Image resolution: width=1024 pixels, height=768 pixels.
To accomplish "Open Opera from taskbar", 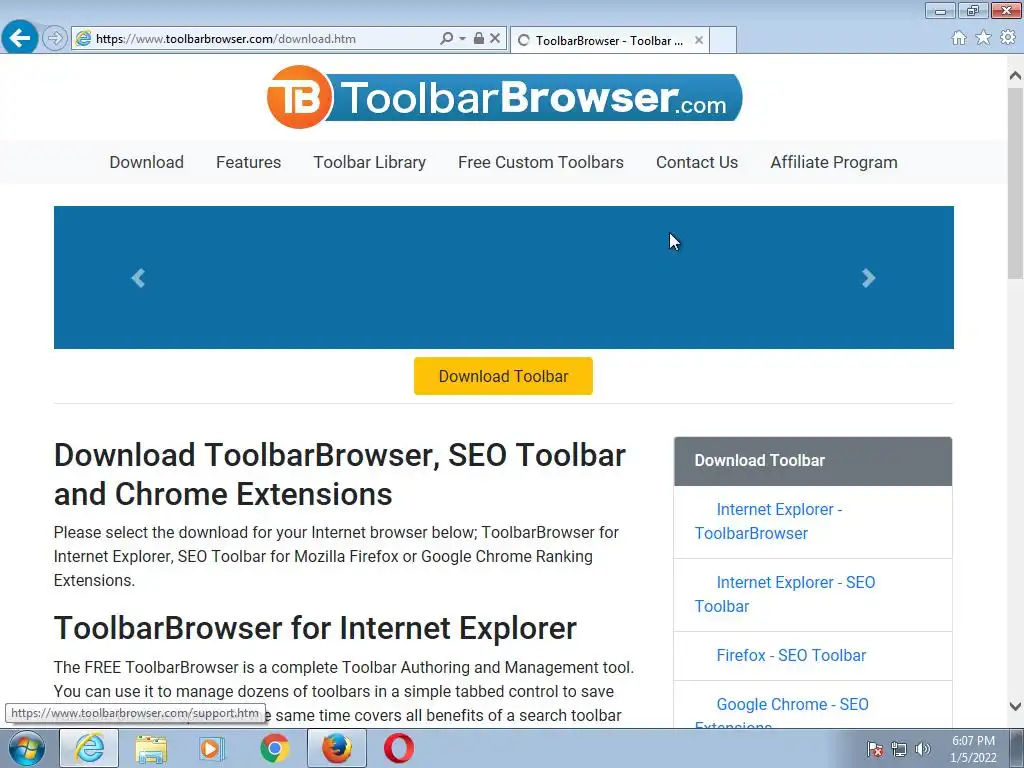I will click(x=398, y=748).
